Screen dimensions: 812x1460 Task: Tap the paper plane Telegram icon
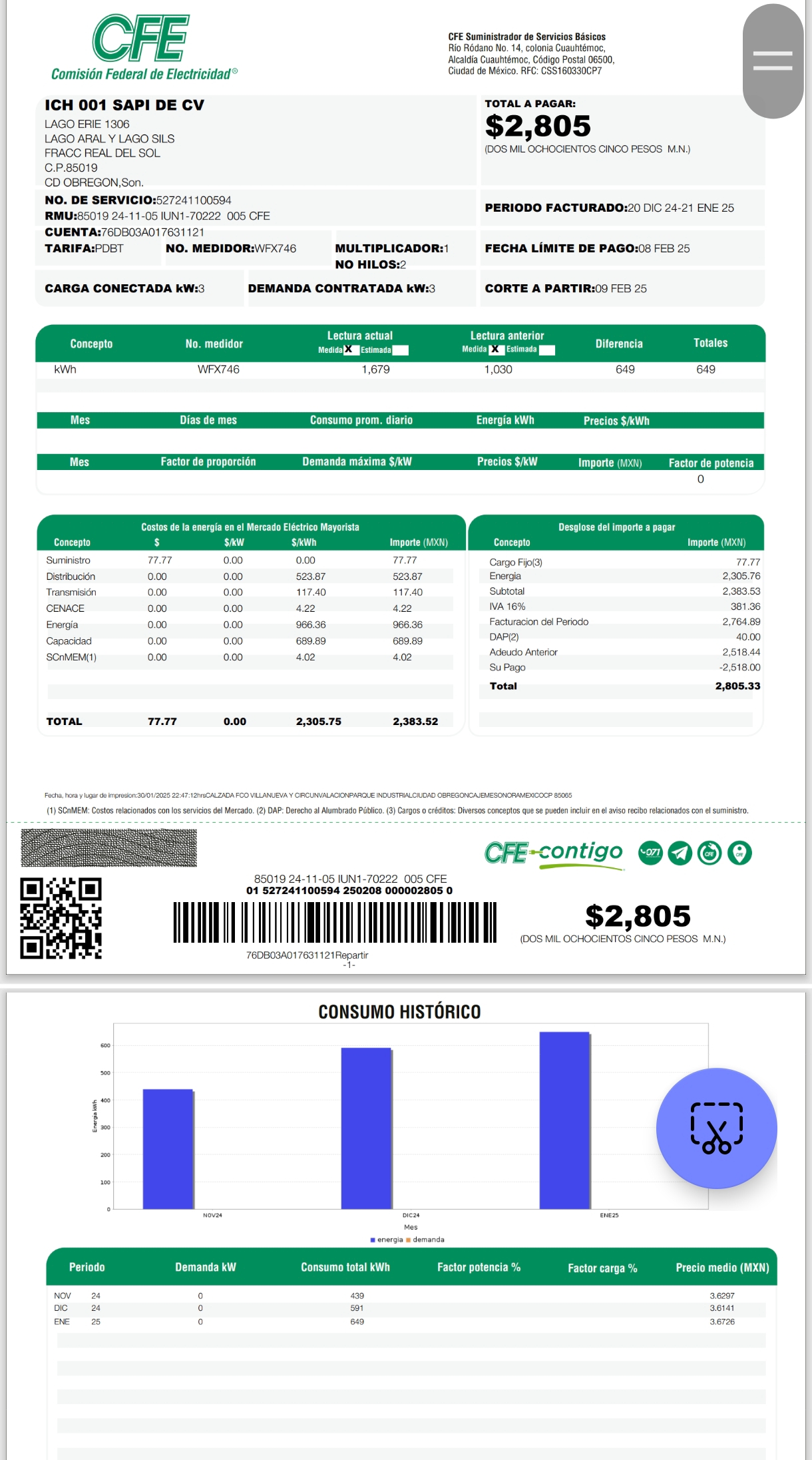[x=680, y=852]
